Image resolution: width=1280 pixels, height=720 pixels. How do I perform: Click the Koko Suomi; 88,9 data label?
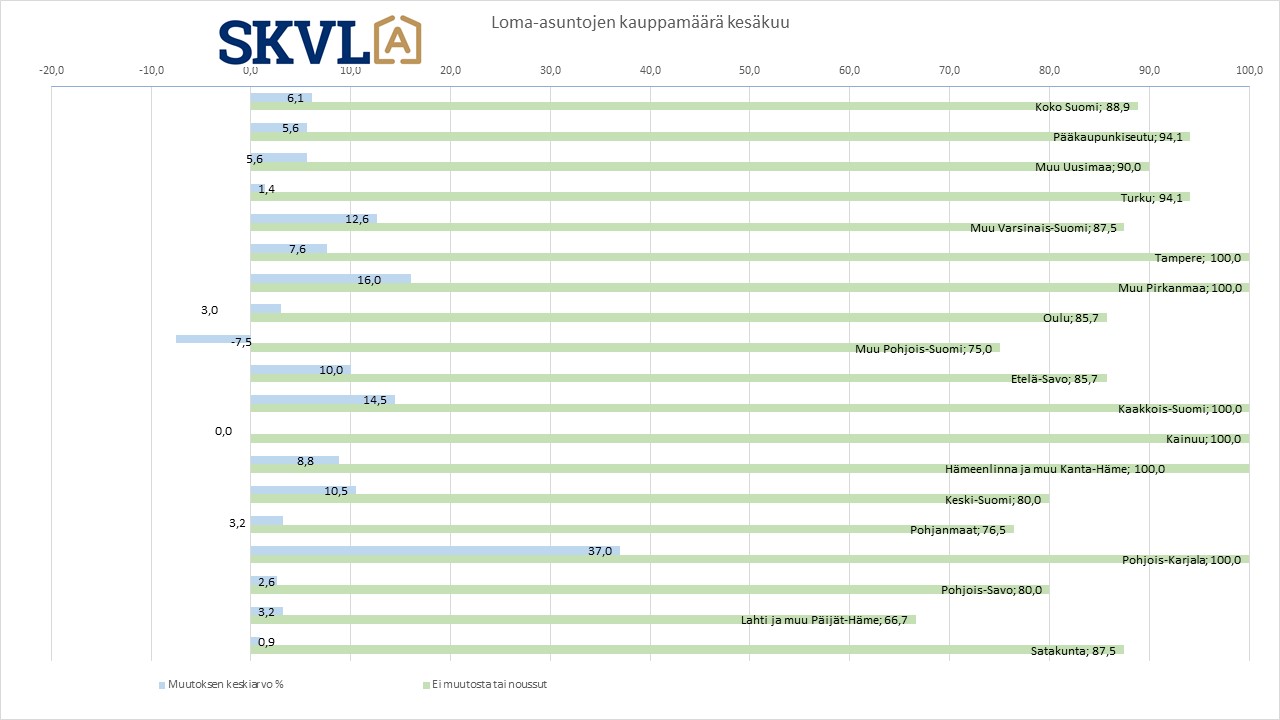click(x=1084, y=107)
